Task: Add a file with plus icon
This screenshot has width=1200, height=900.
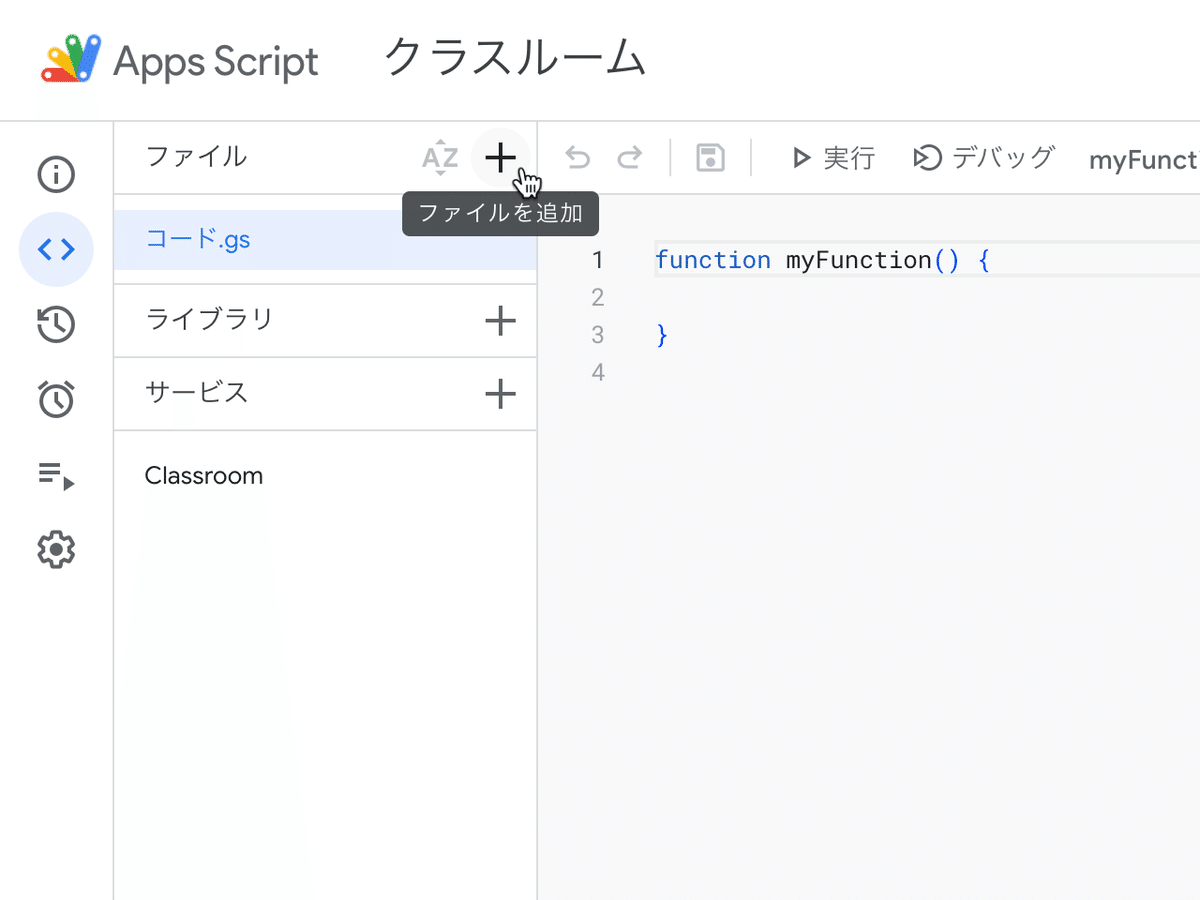Action: click(500, 157)
